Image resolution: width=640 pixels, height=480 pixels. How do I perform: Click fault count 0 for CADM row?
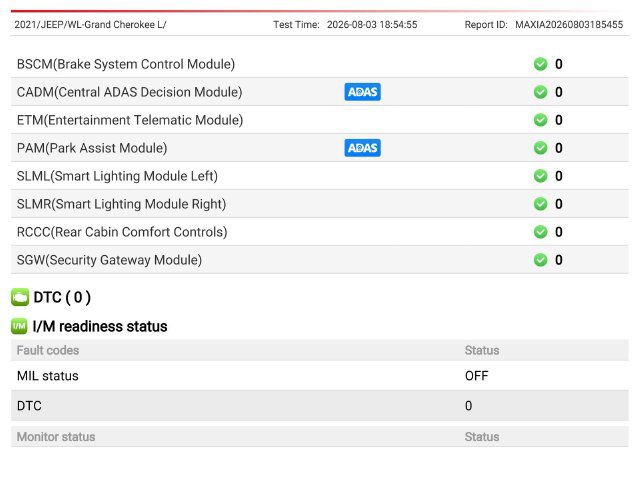pos(559,92)
